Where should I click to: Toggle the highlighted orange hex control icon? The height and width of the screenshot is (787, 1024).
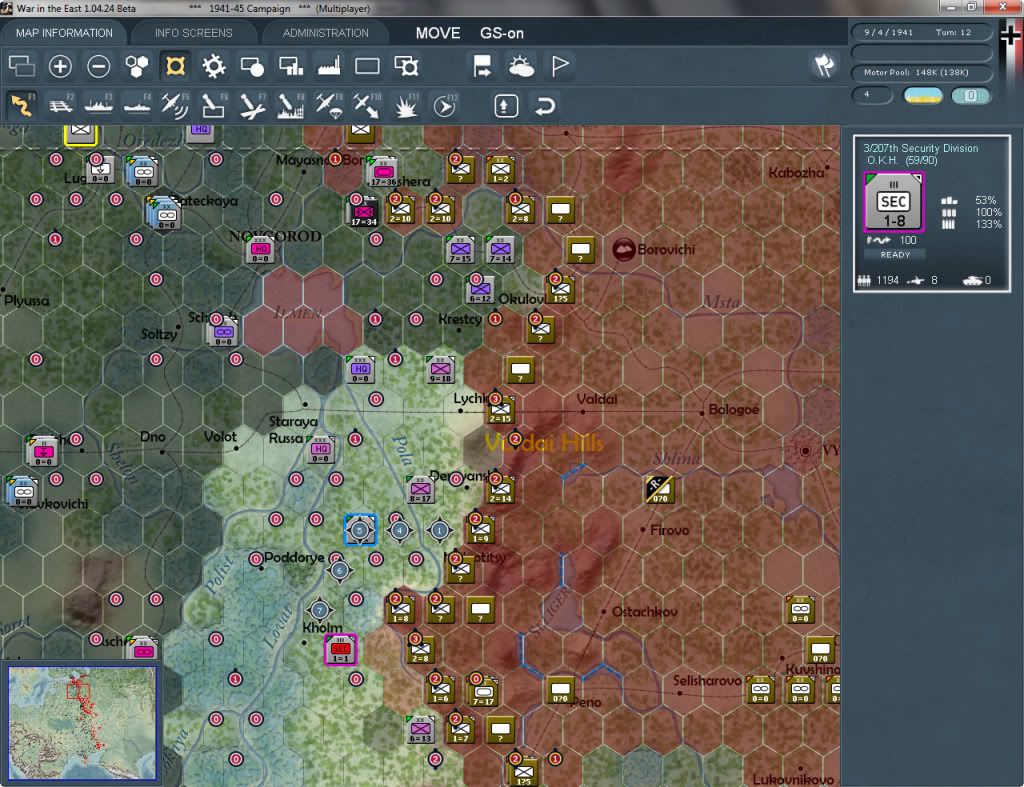pos(175,66)
